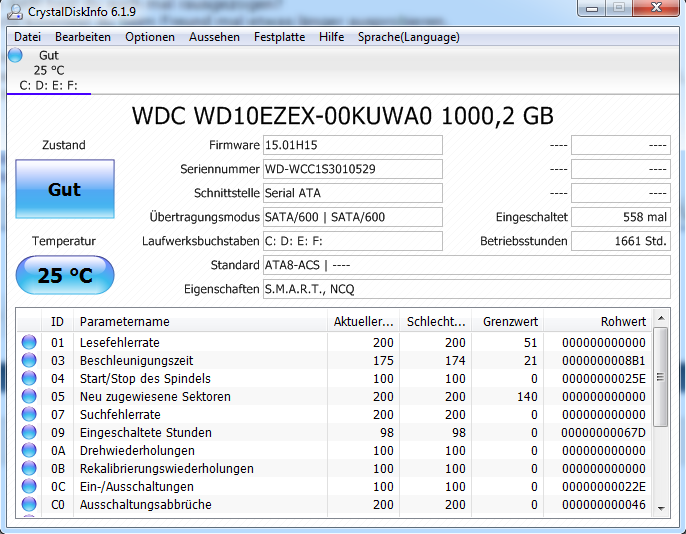The image size is (686, 534).
Task: Minimize the CrystalDiskInfo window
Action: click(x=592, y=8)
